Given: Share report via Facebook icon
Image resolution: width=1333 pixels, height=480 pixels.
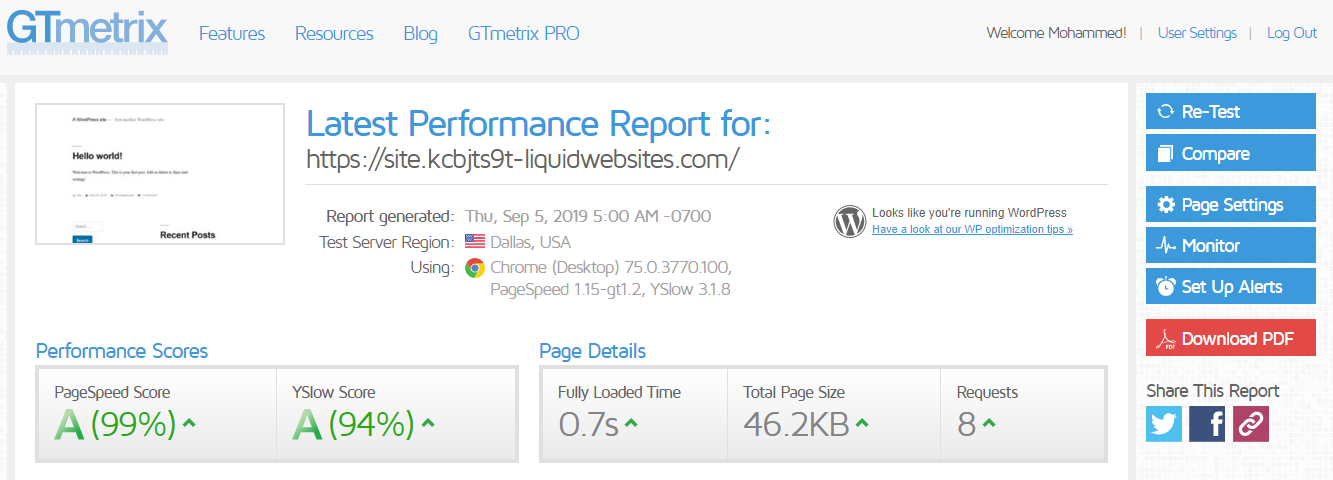Looking at the screenshot, I should tap(1207, 424).
